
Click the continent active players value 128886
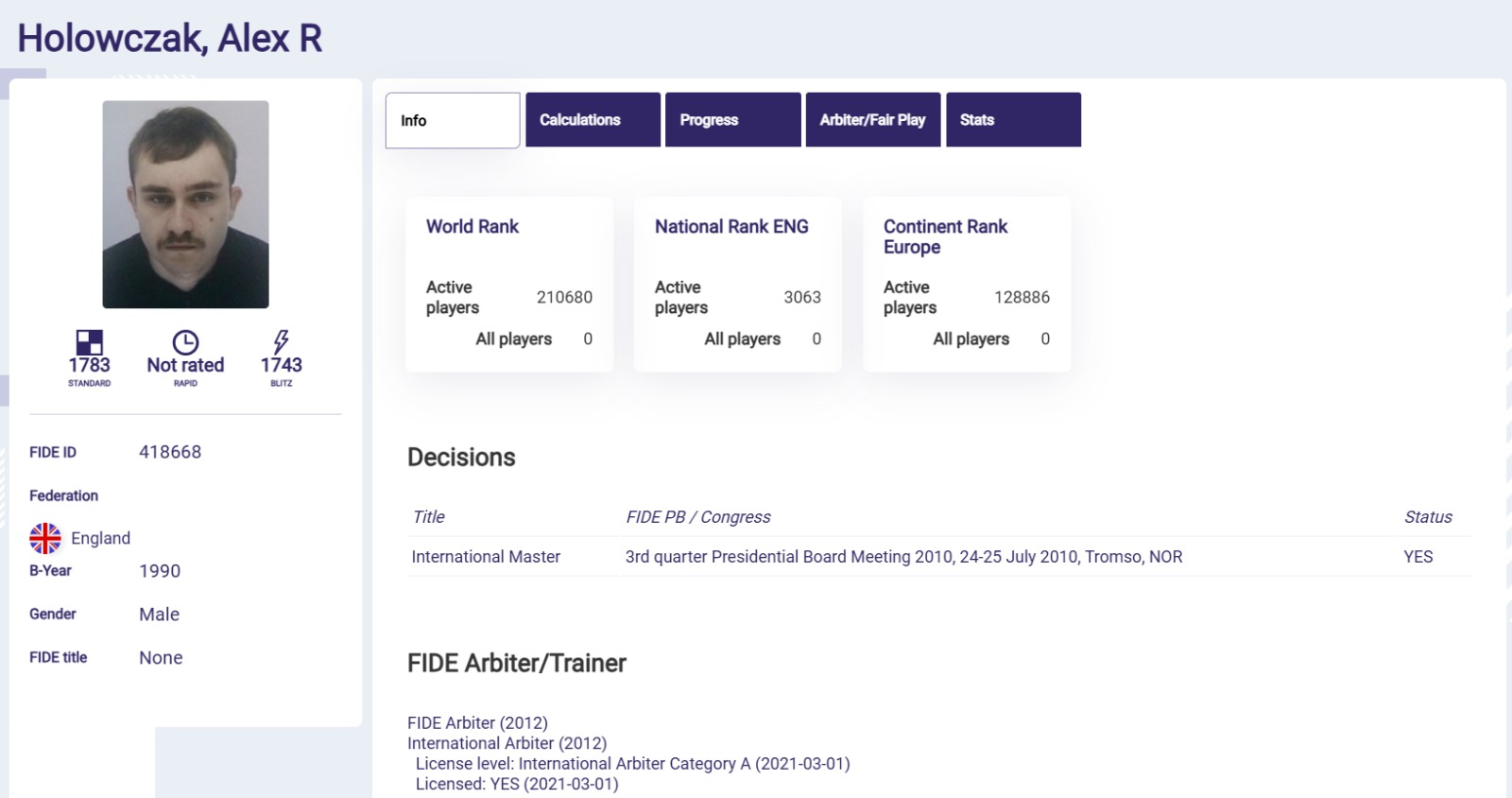click(x=1022, y=297)
